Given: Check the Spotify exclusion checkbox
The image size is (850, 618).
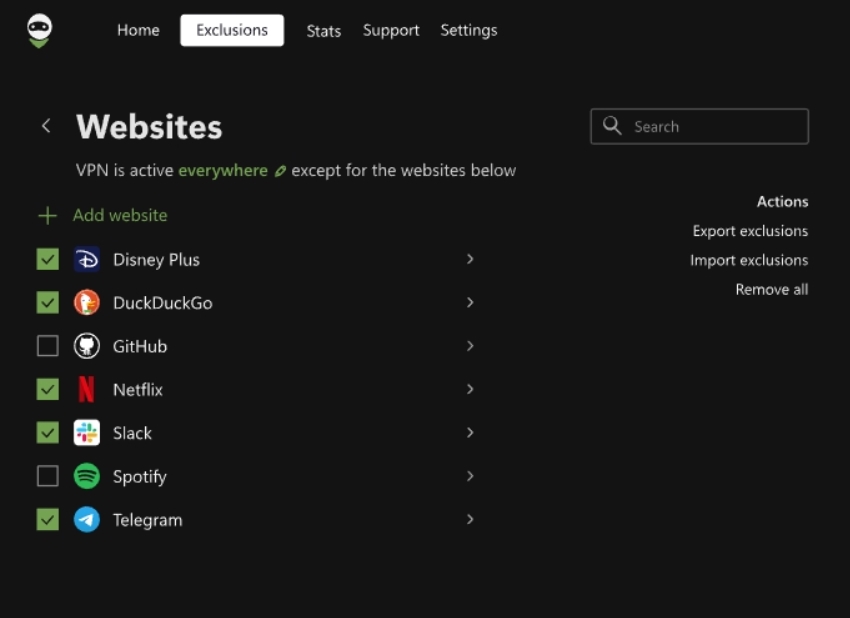Looking at the screenshot, I should [x=48, y=477].
